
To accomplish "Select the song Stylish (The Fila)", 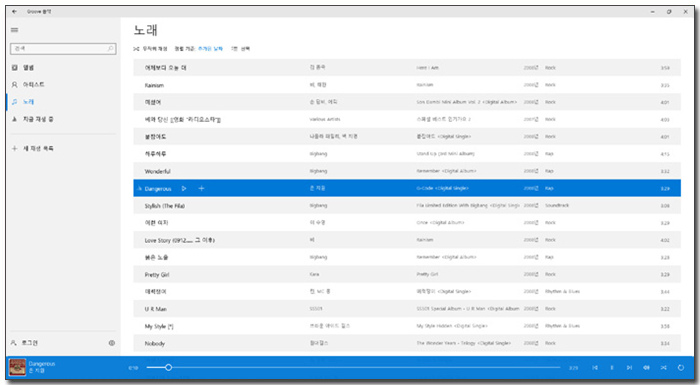I will (164, 206).
